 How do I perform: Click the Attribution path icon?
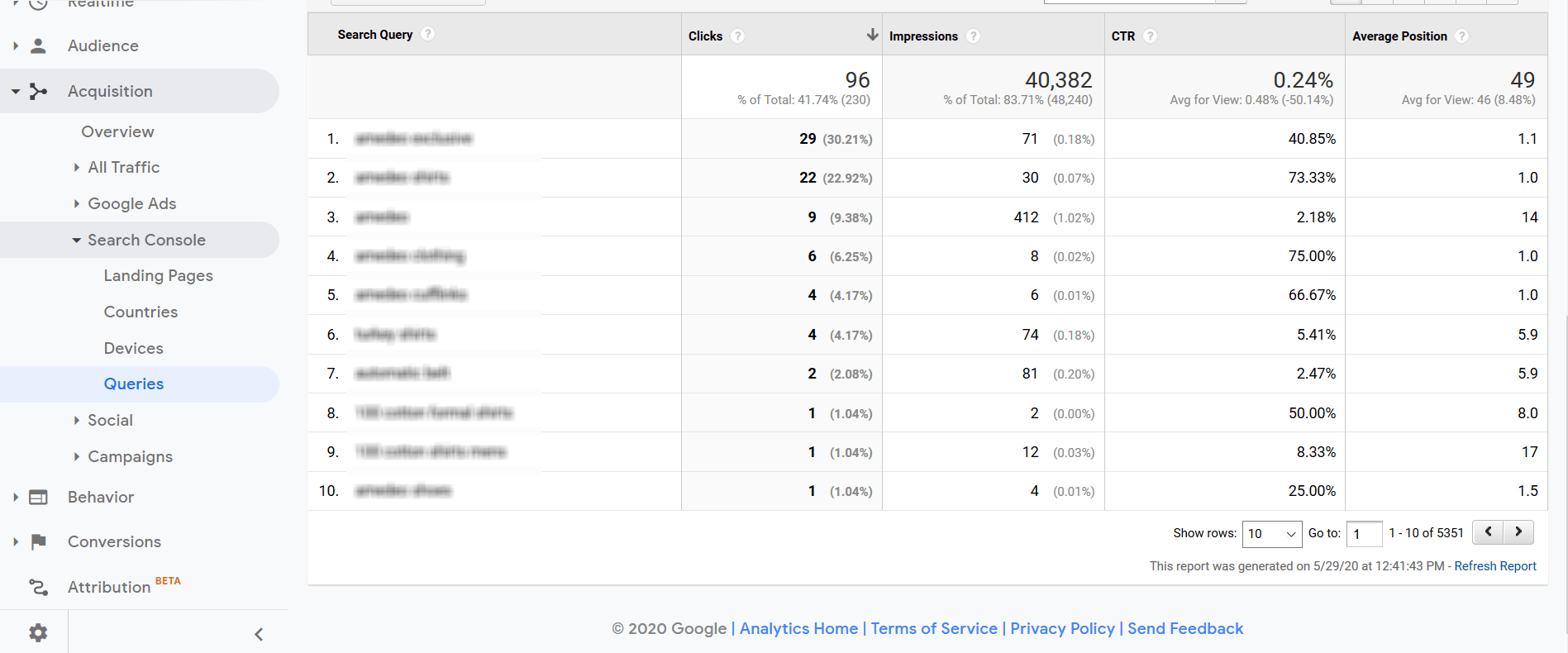pos(38,587)
